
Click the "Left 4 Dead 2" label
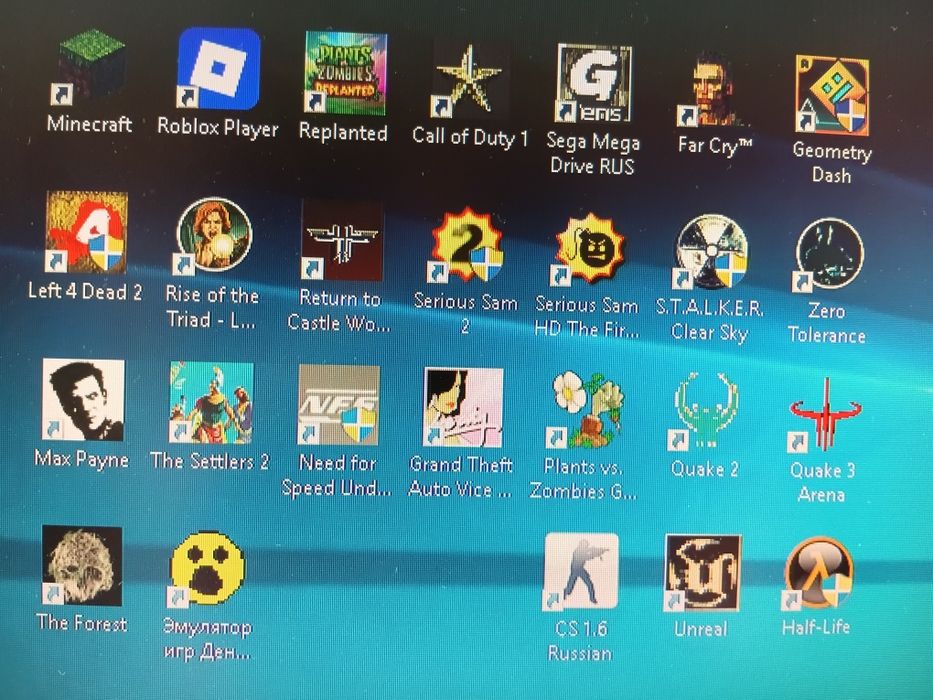[85, 292]
